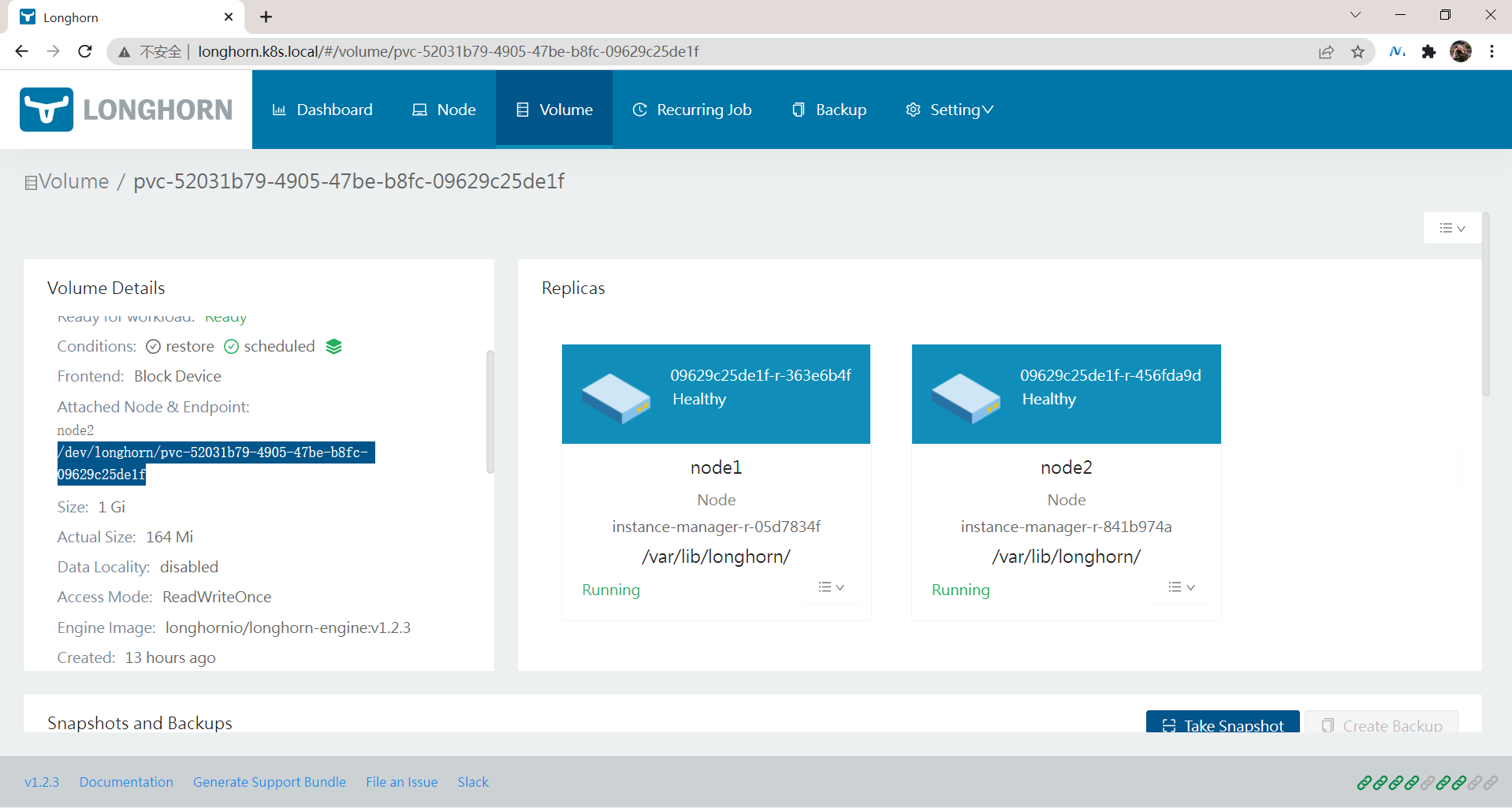Click replica name 09629c25de1f-r-363e6b4f
The width and height of the screenshot is (1512, 808).
pos(761,375)
